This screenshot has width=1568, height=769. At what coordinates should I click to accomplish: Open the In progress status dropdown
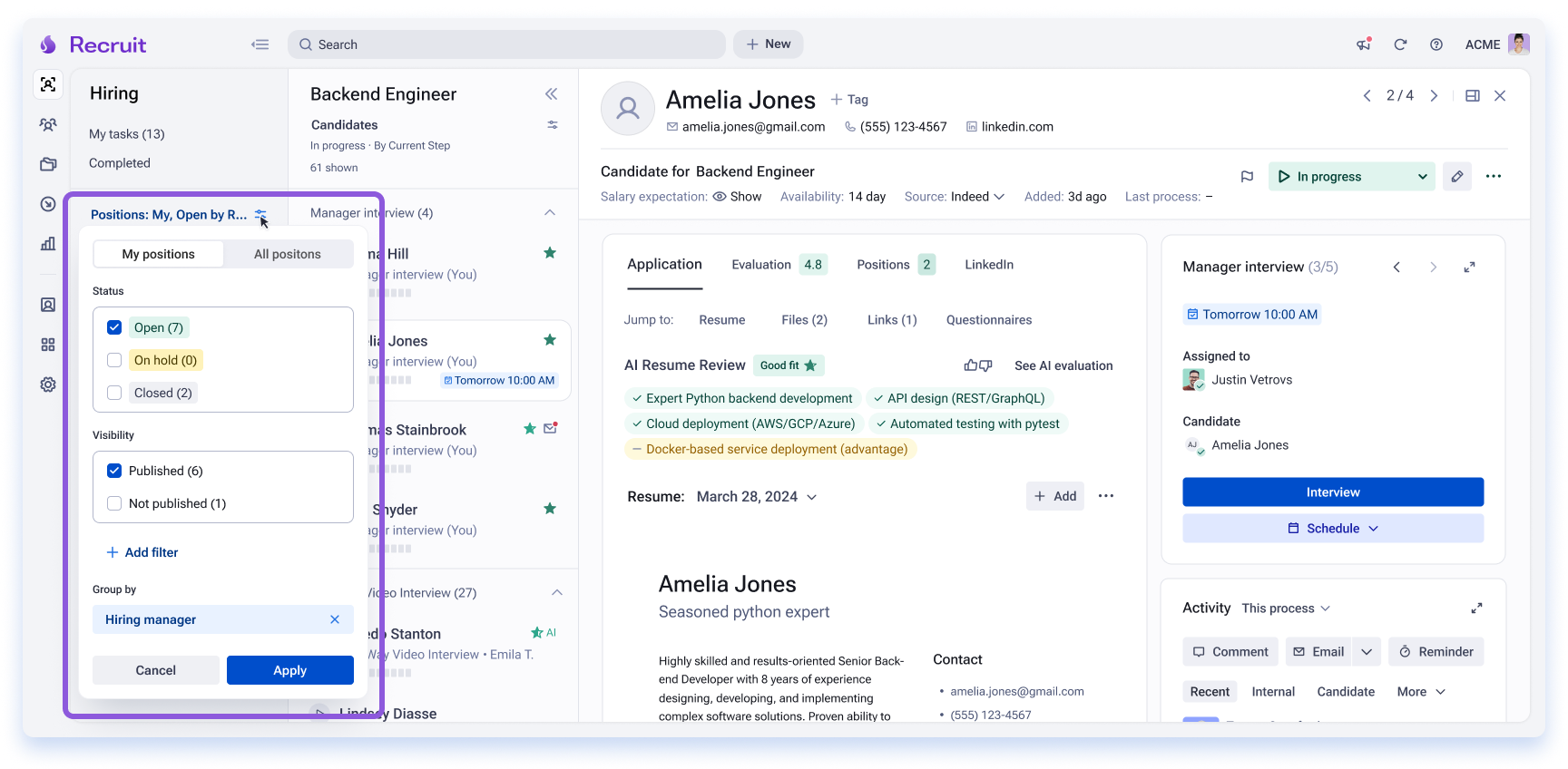[1351, 176]
